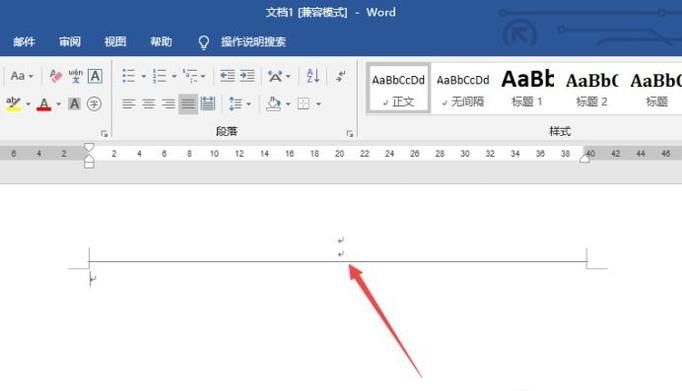Image resolution: width=682 pixels, height=391 pixels.
Task: Click the Phonetic Guide (wén) icon
Action: 76,76
